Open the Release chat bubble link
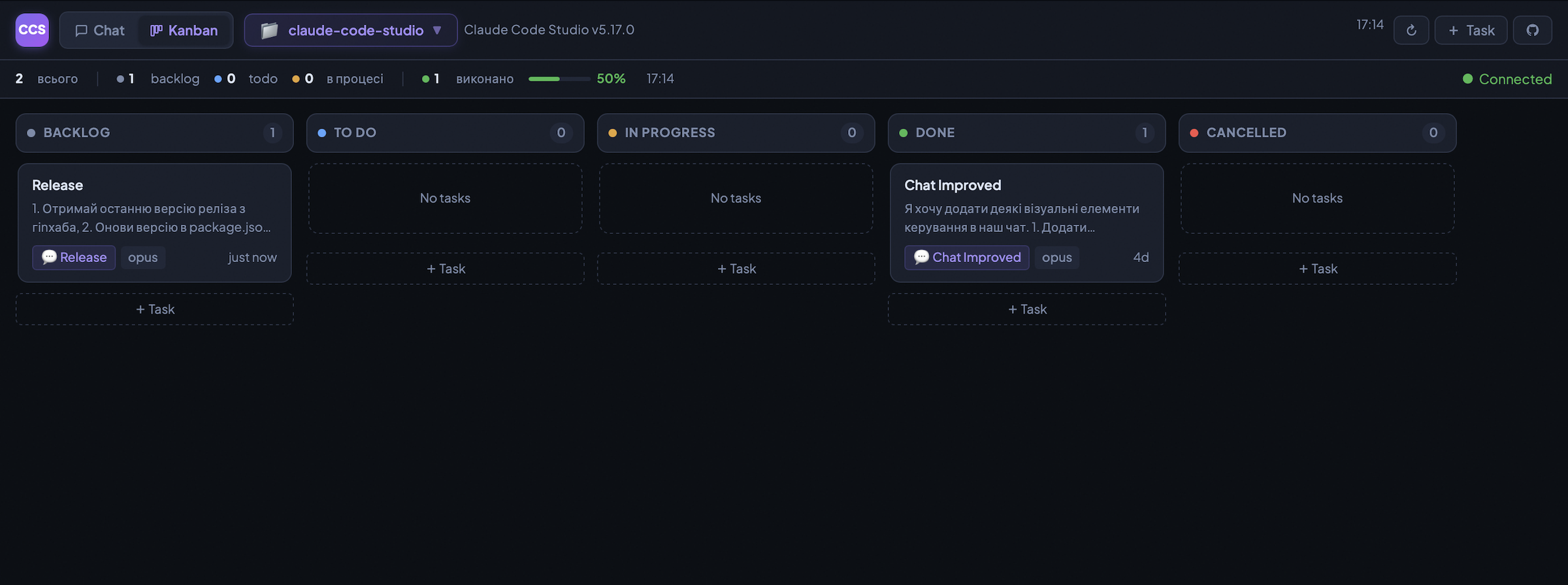1568x585 pixels. (x=74, y=258)
